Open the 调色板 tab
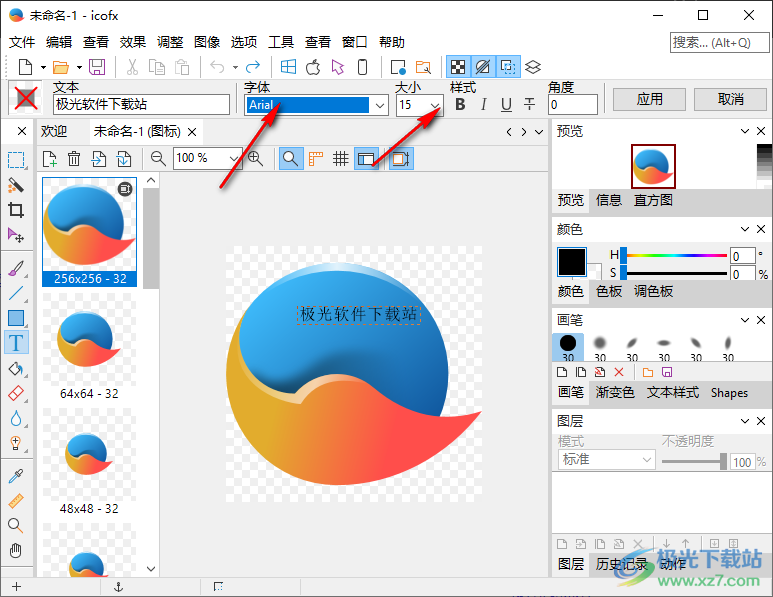Screen dimensions: 773x597 [653, 291]
